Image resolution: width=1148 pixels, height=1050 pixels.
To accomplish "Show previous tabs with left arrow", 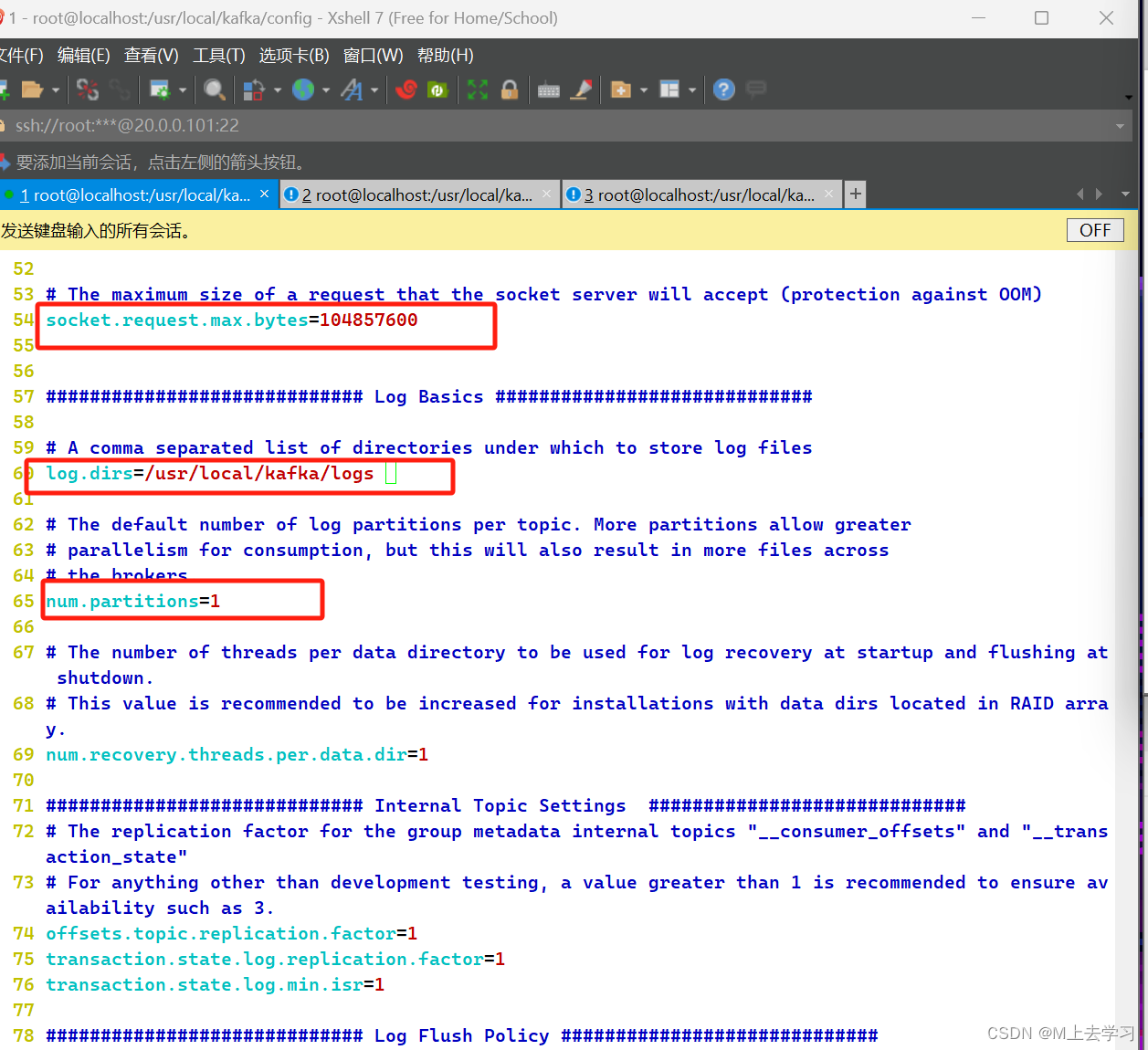I will coord(1080,194).
